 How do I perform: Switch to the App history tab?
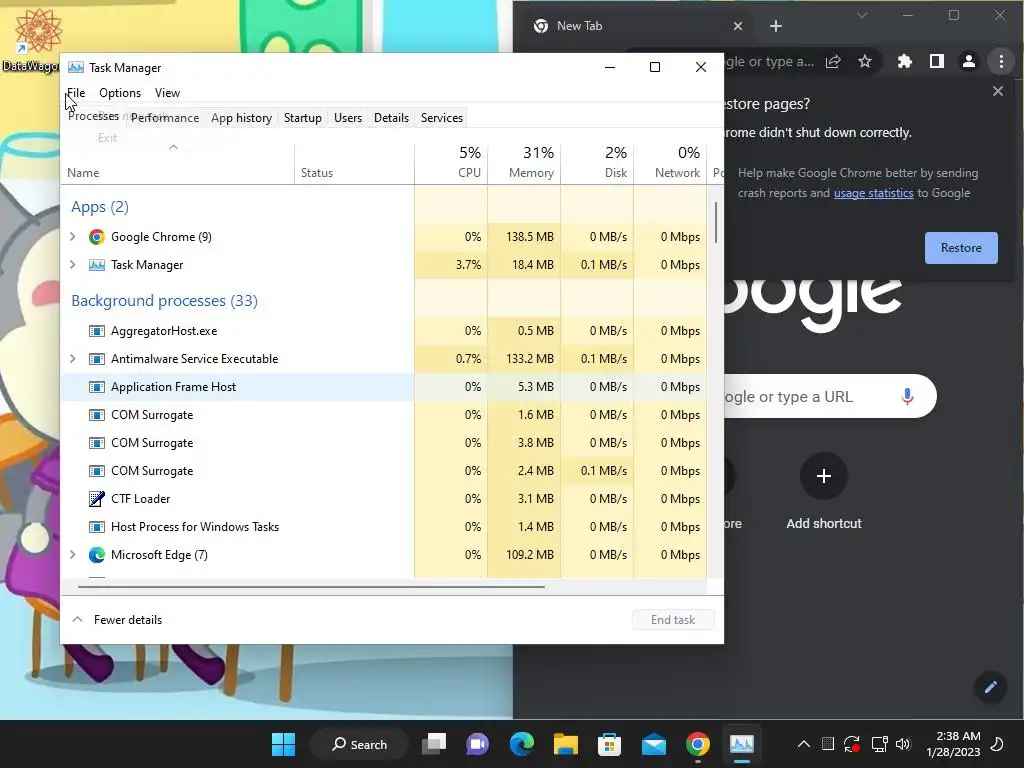[x=241, y=118]
